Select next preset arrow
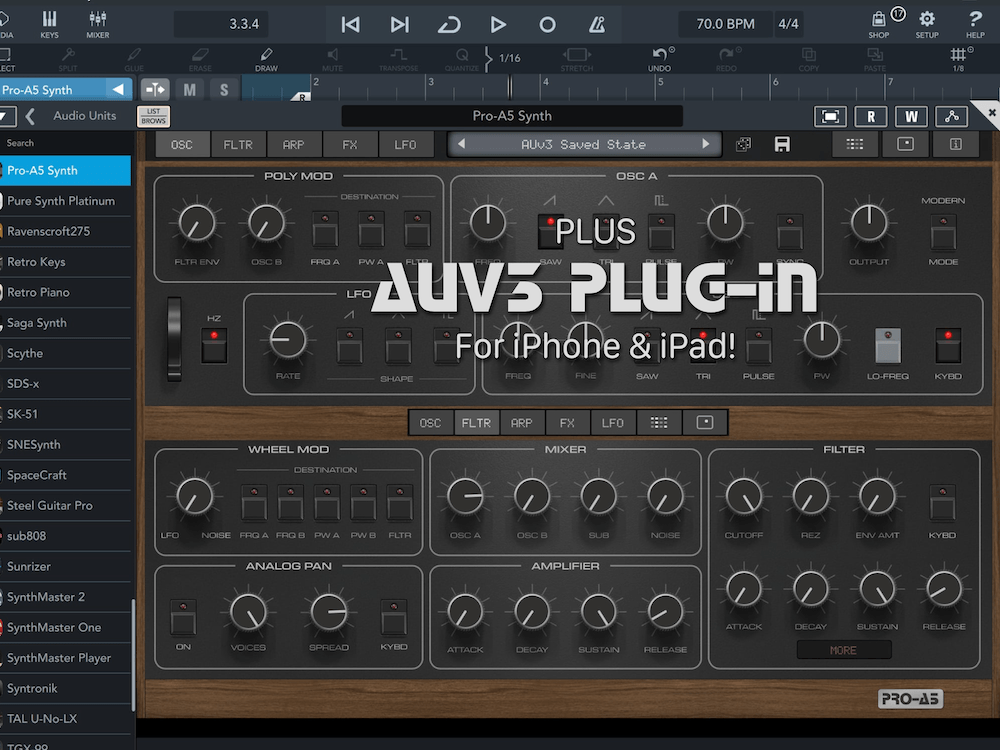 tap(705, 144)
